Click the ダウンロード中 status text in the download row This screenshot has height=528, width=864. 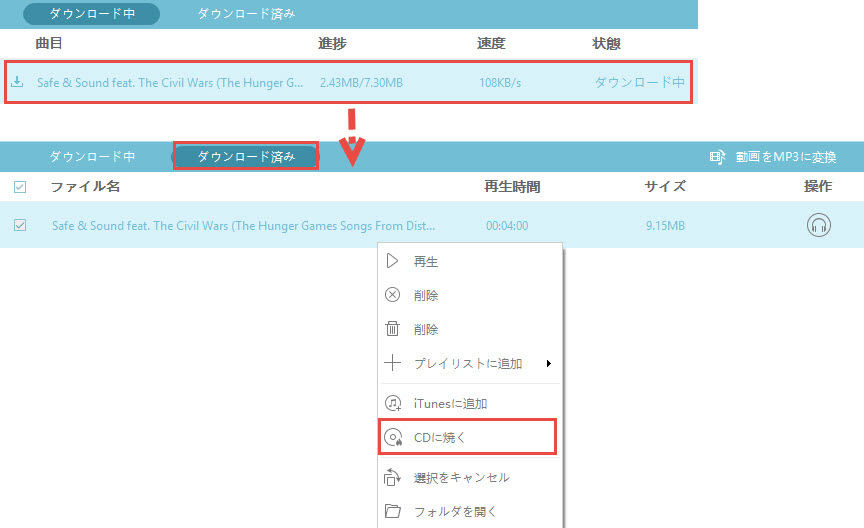click(x=640, y=82)
